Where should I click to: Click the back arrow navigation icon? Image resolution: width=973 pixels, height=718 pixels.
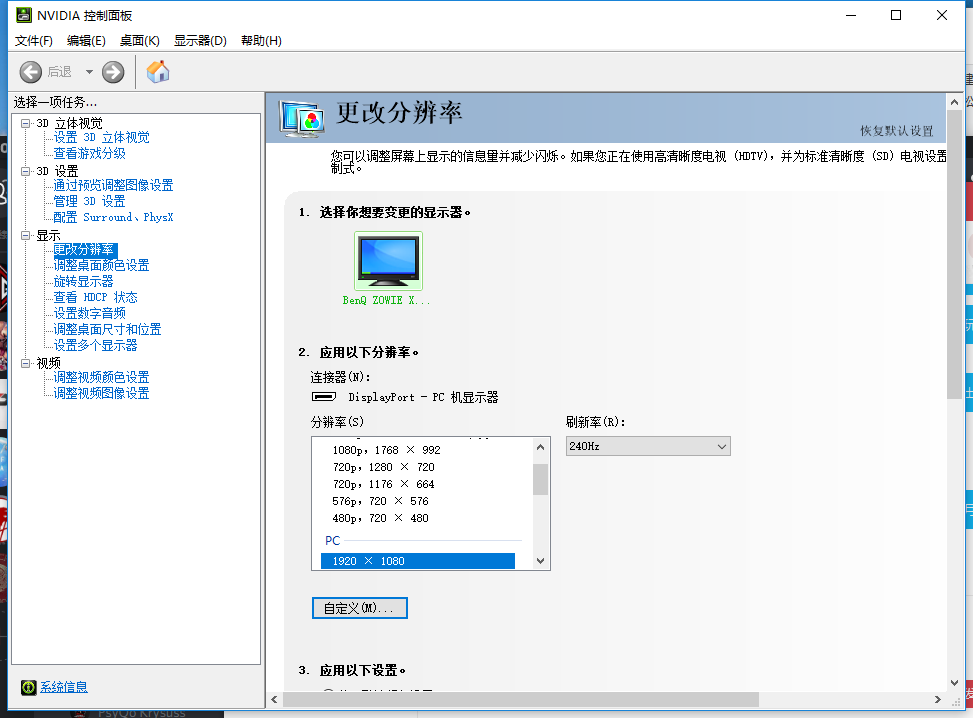pos(30,72)
